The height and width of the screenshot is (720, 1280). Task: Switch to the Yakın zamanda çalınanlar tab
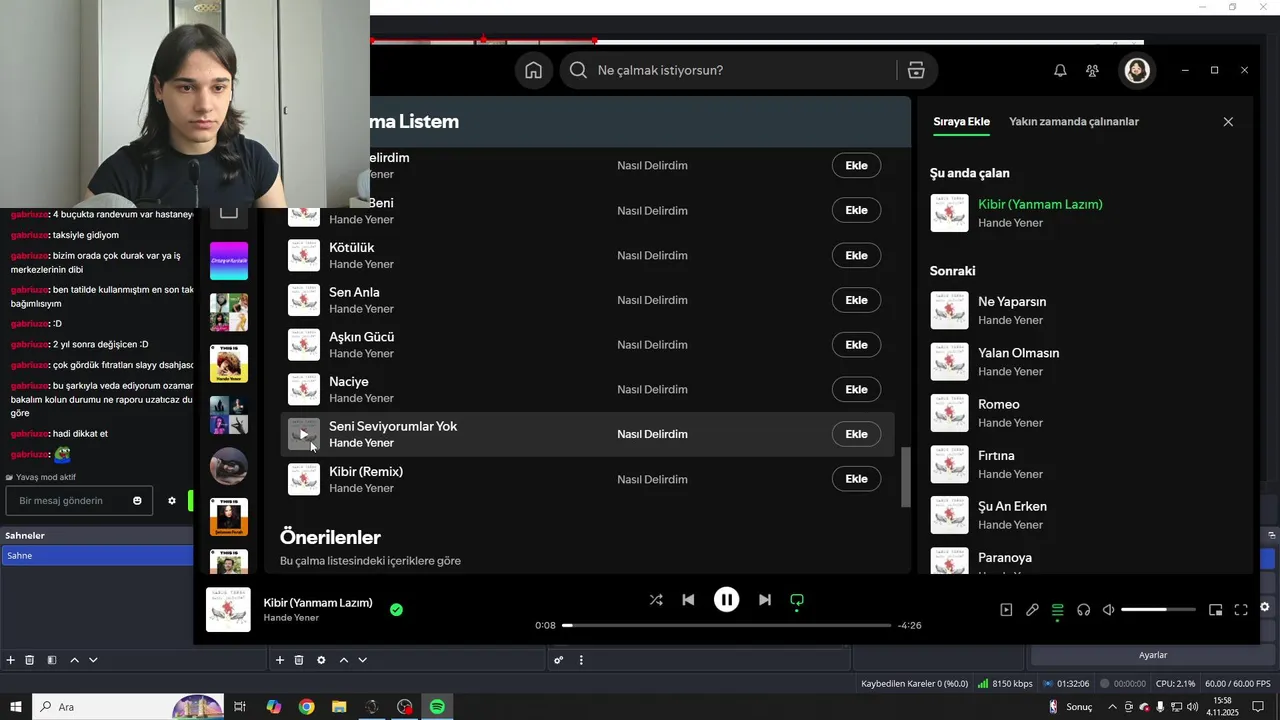pos(1074,122)
